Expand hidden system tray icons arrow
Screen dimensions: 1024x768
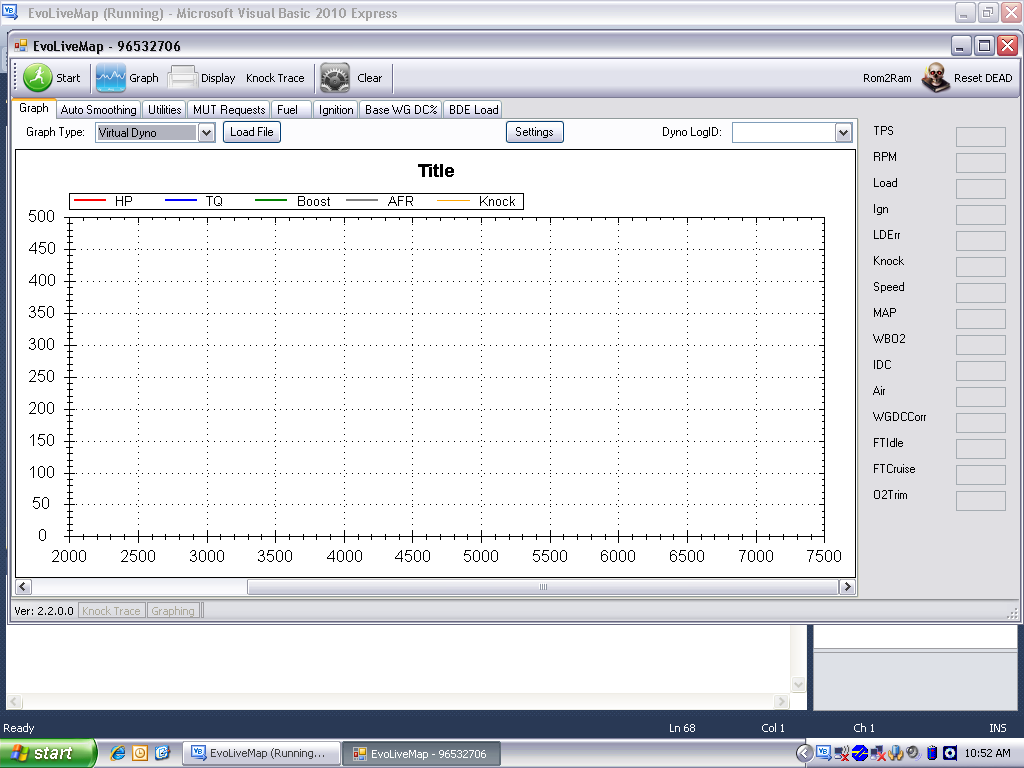[805, 753]
